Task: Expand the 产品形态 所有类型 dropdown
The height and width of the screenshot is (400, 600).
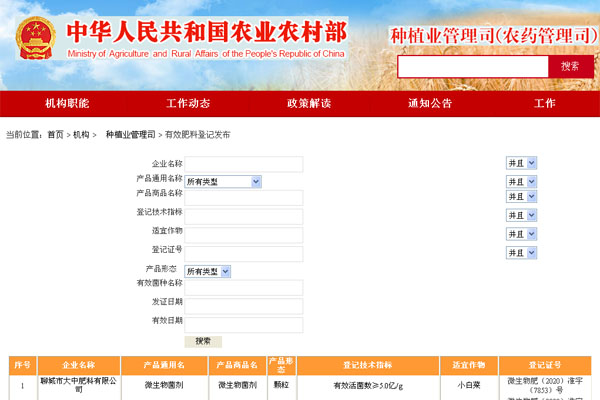Action: pos(207,271)
